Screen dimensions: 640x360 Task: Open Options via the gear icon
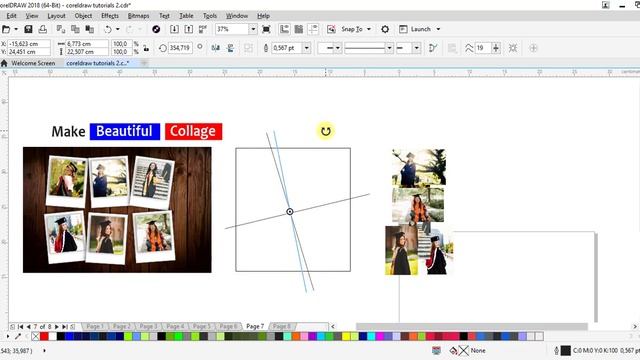pos(385,29)
